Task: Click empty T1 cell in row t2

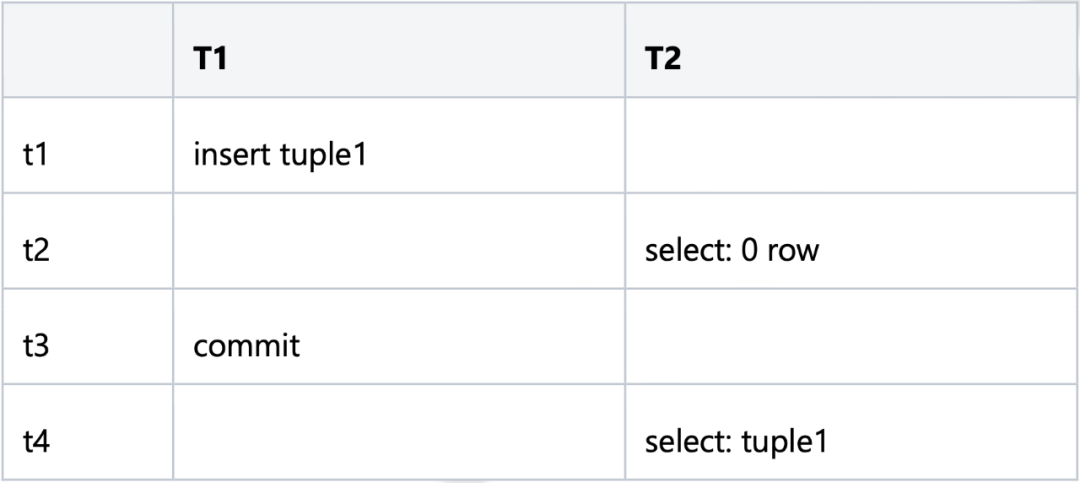Action: coord(399,241)
